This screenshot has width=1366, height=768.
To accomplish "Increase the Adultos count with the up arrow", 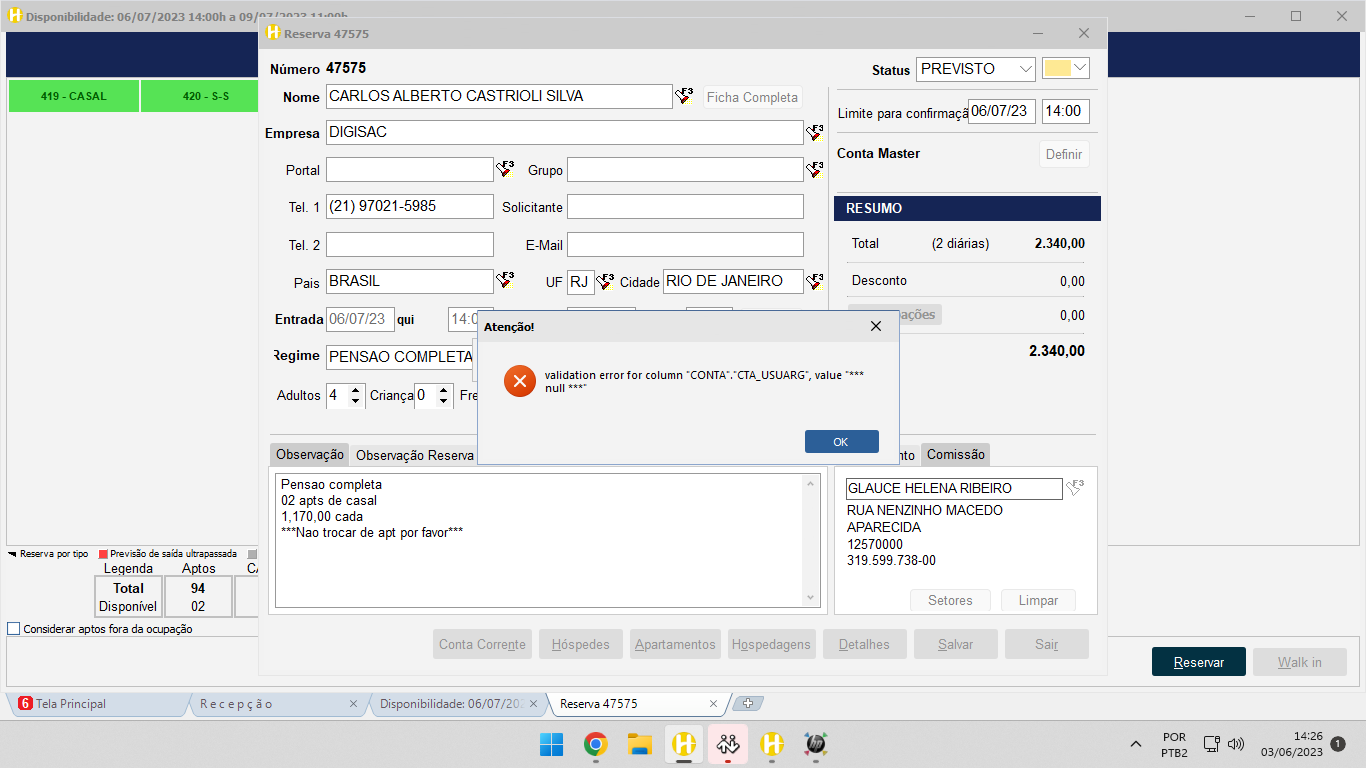I will [x=356, y=390].
